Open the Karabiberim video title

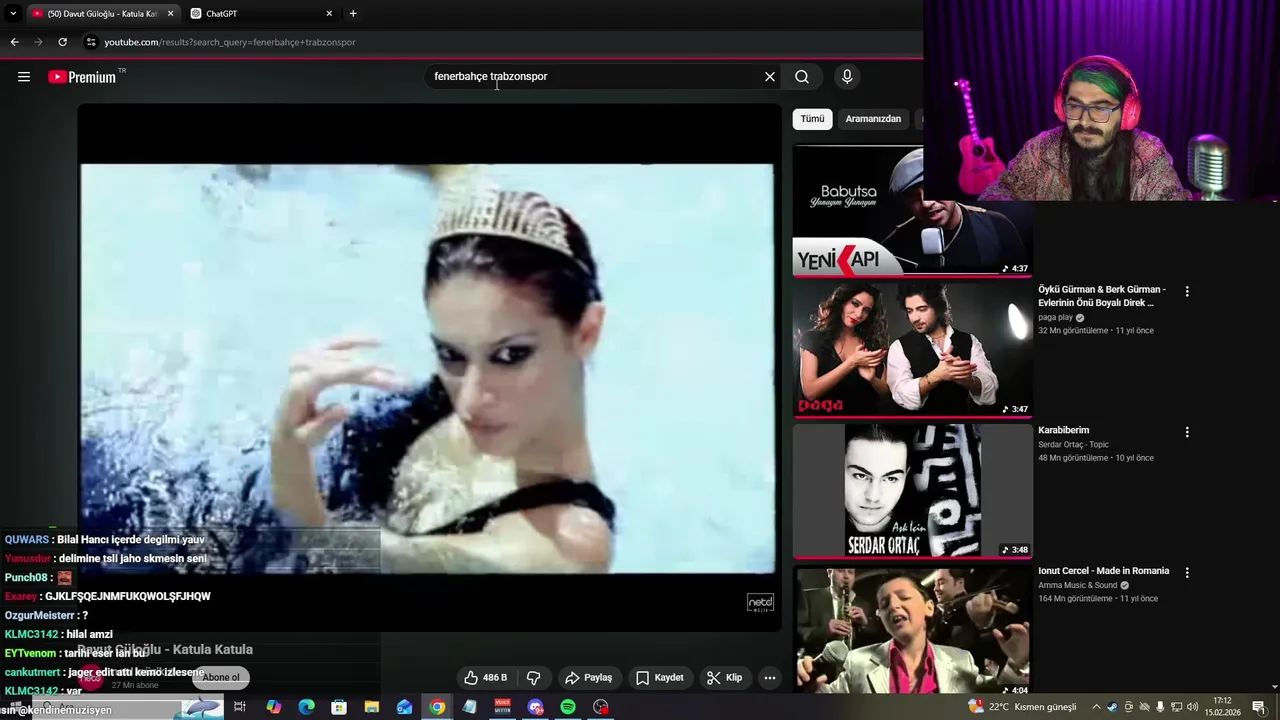[x=1064, y=431]
